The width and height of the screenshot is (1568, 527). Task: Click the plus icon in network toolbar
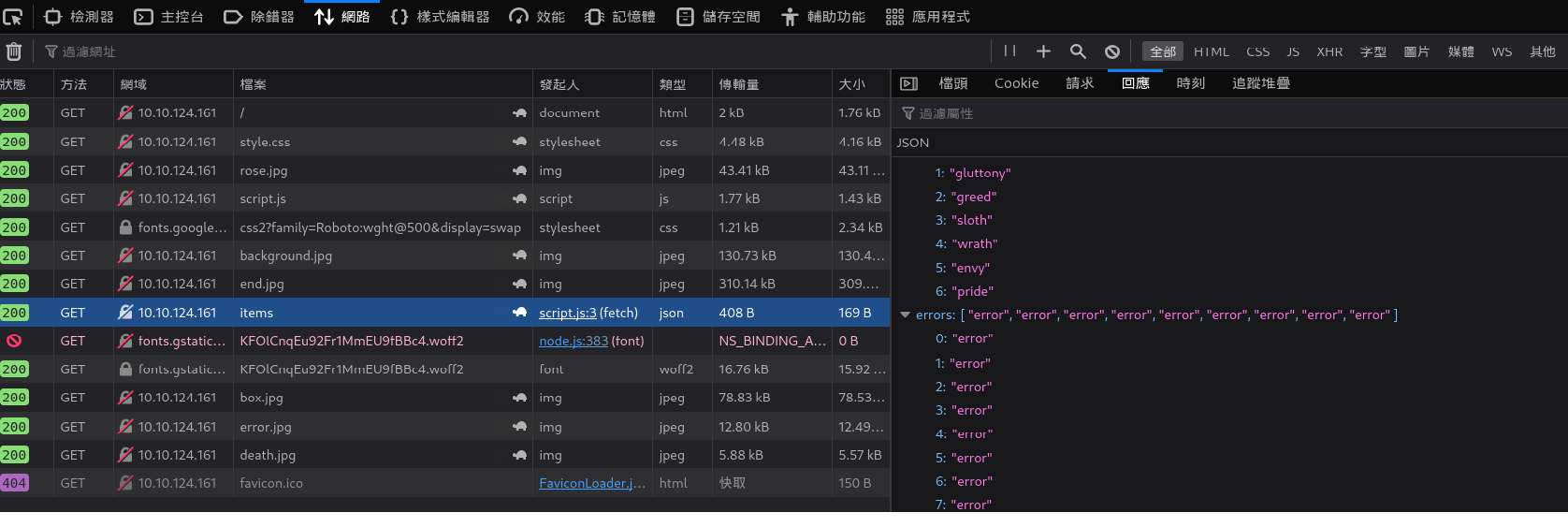(x=1043, y=51)
